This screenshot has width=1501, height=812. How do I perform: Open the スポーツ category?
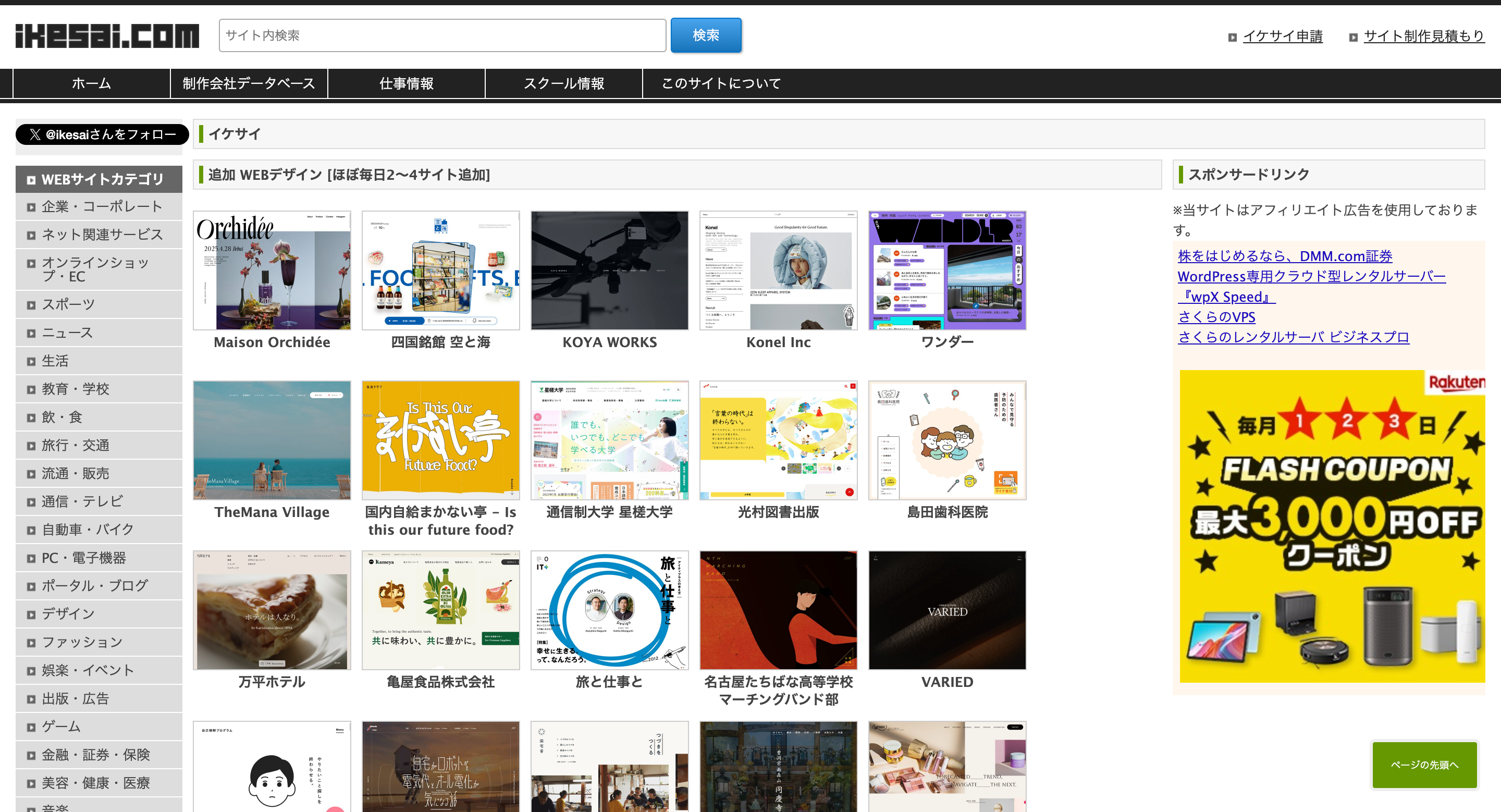[x=99, y=305]
